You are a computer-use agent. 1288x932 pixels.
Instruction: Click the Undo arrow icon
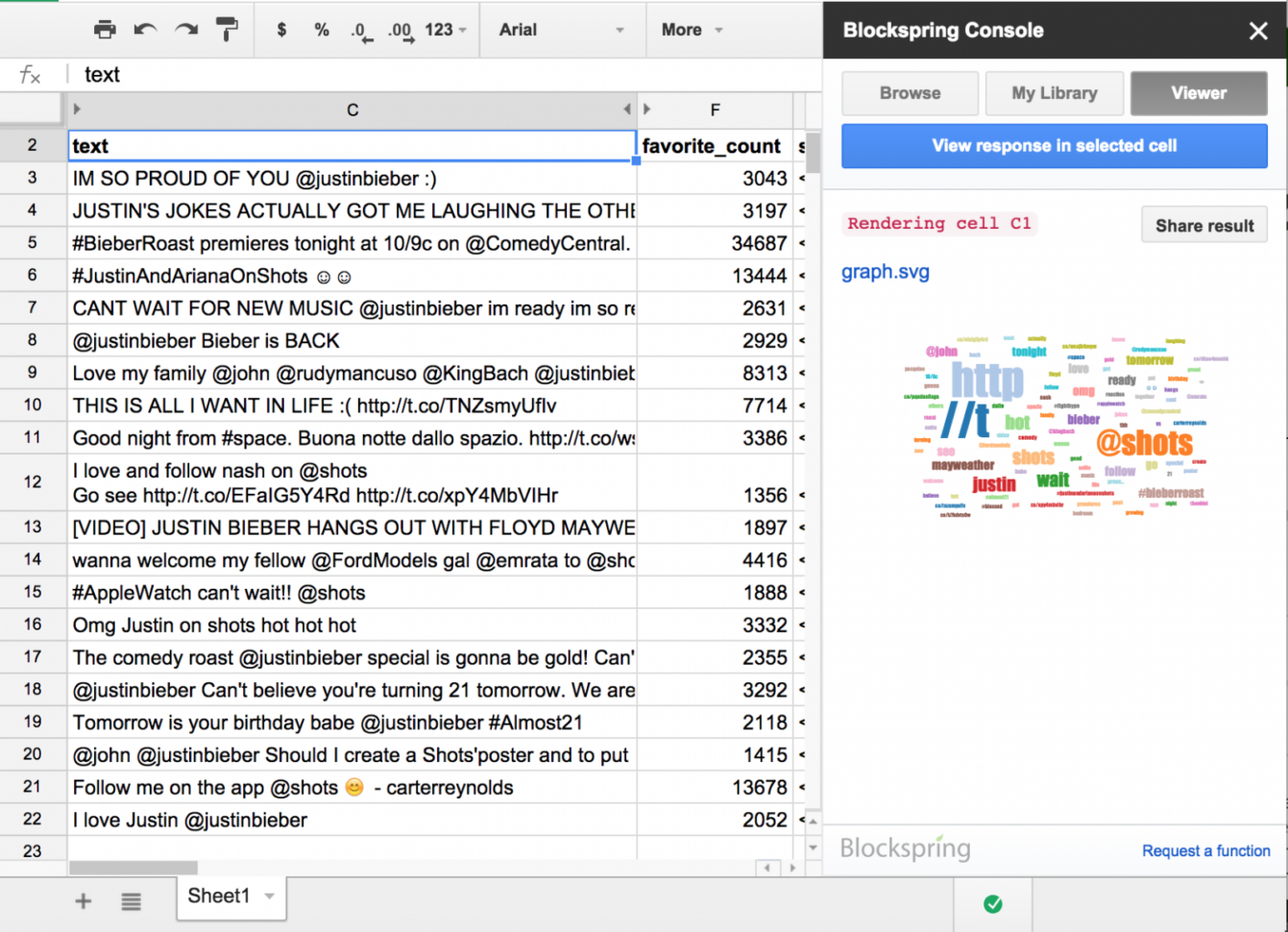point(145,30)
